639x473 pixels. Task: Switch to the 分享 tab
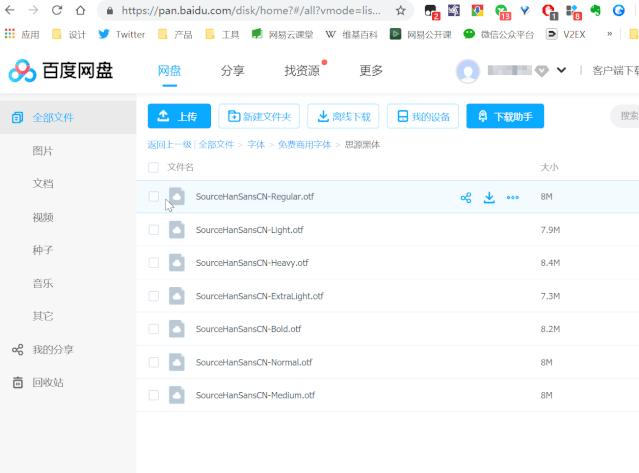pyautogui.click(x=233, y=71)
